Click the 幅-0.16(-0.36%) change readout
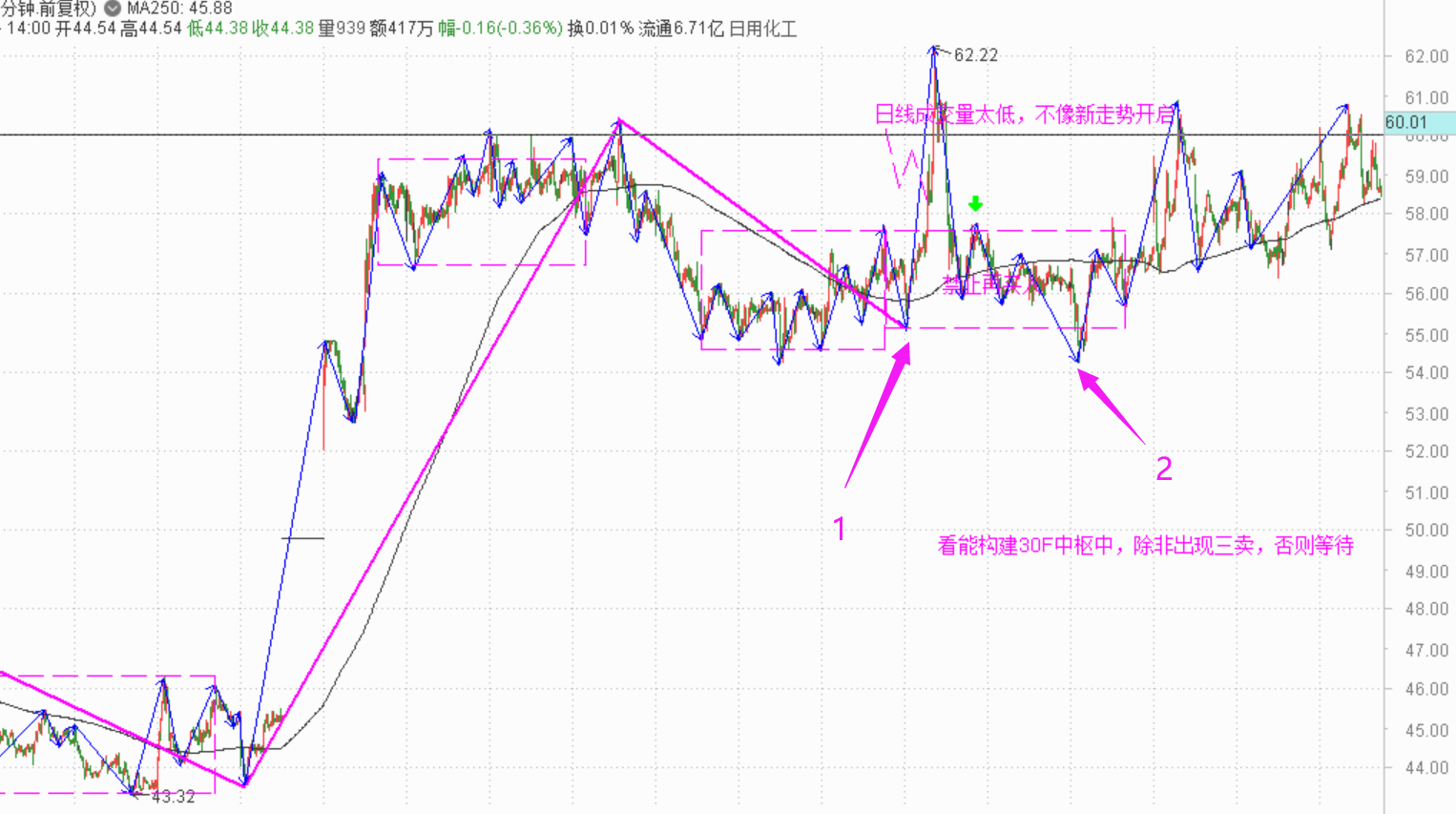 point(501,29)
